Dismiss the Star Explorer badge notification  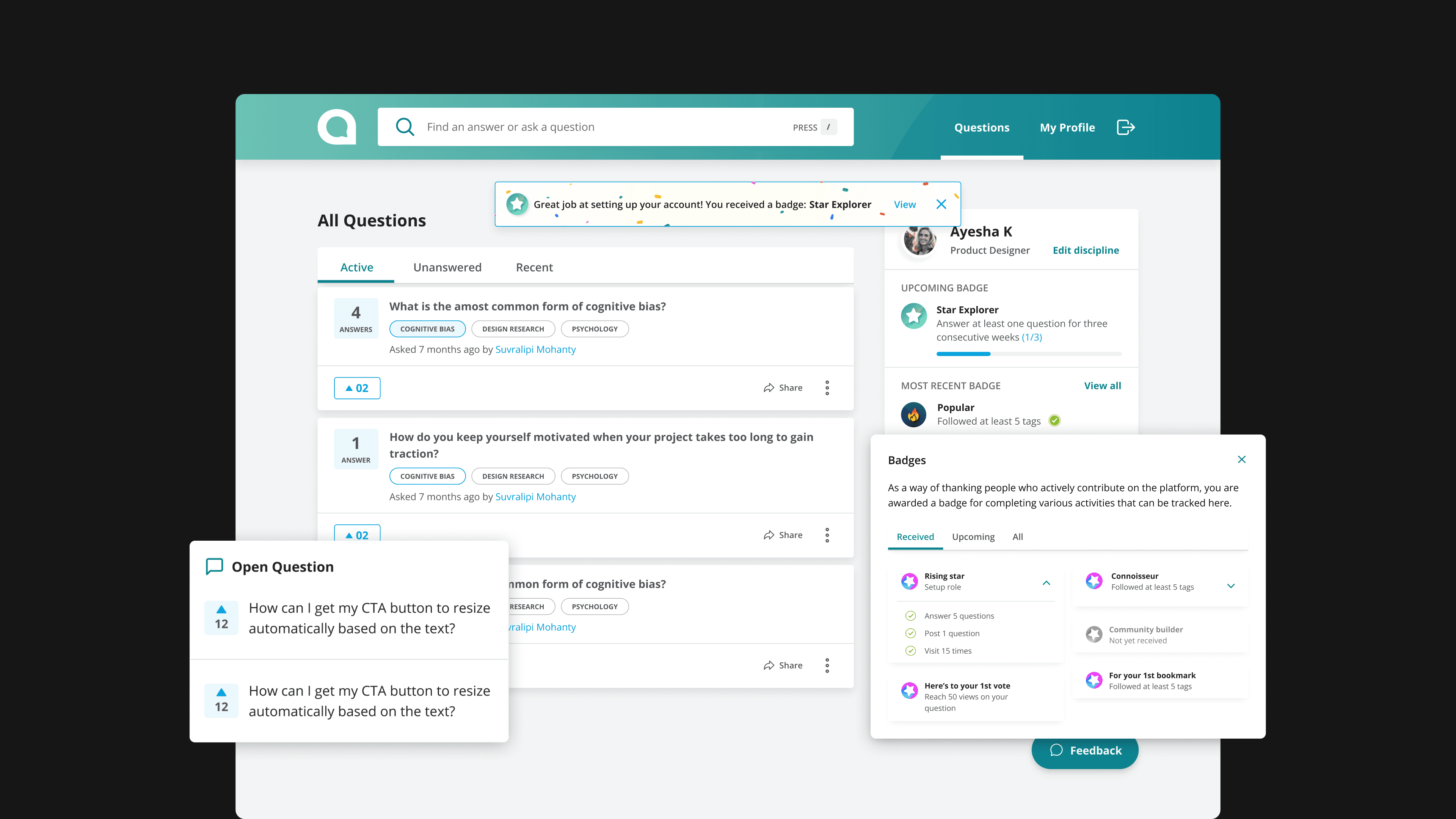[941, 204]
